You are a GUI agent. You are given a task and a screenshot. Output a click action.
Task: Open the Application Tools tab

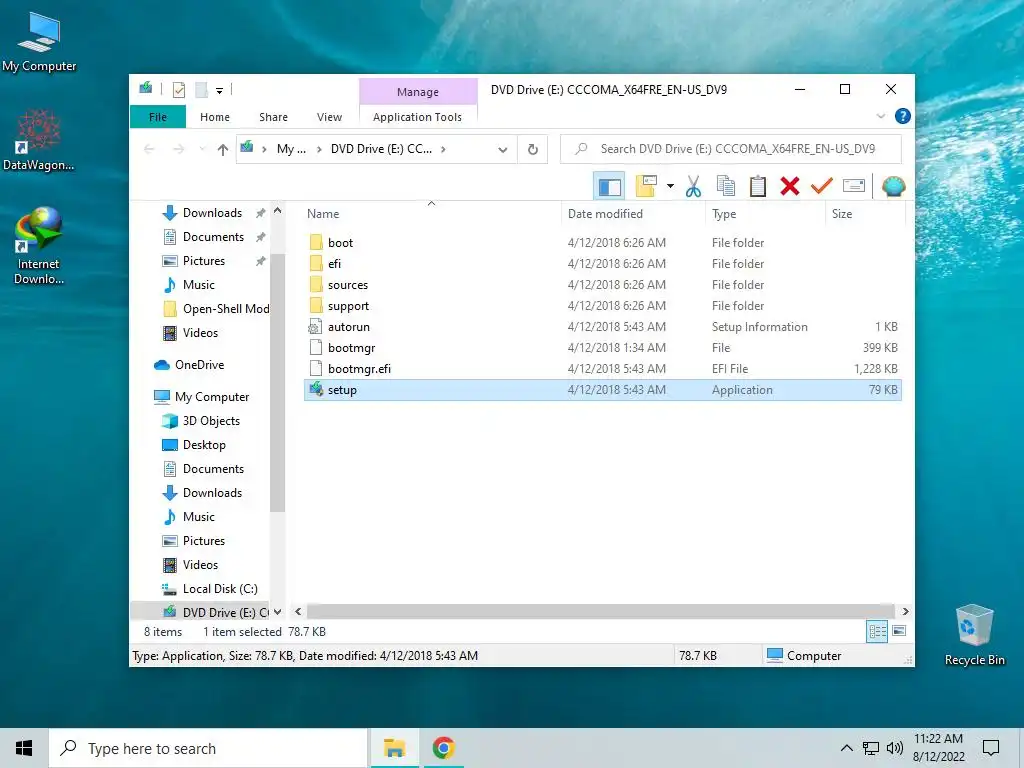pos(417,117)
